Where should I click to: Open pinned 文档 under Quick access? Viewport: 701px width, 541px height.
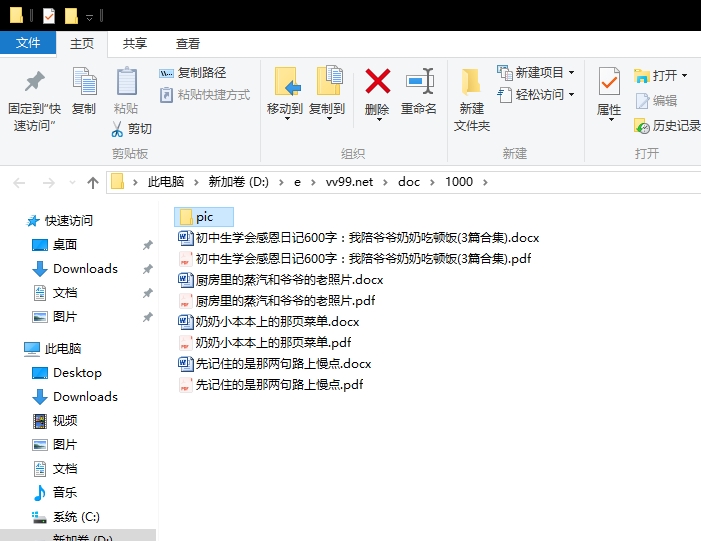(x=55, y=293)
